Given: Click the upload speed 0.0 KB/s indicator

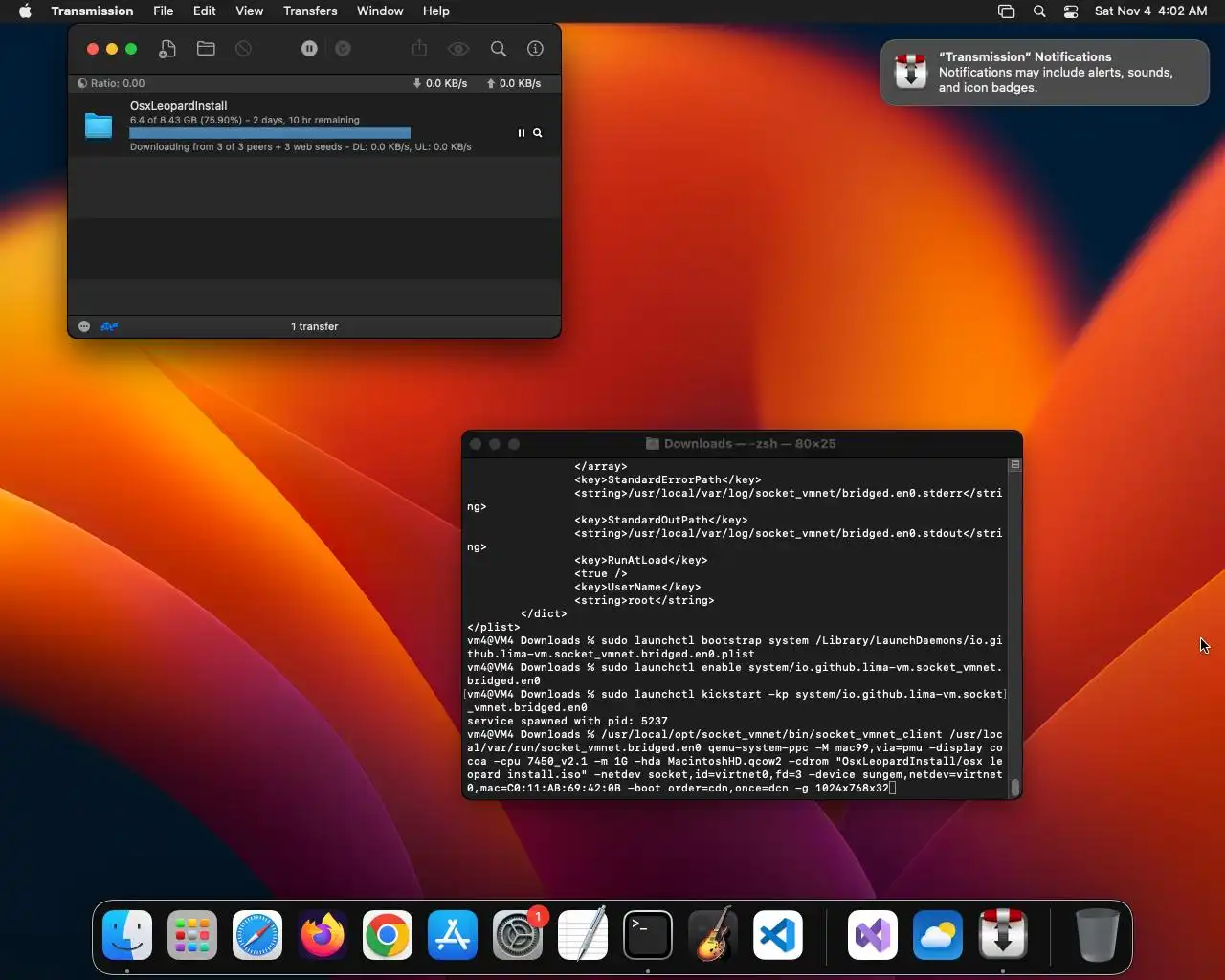Looking at the screenshot, I should pos(514,83).
